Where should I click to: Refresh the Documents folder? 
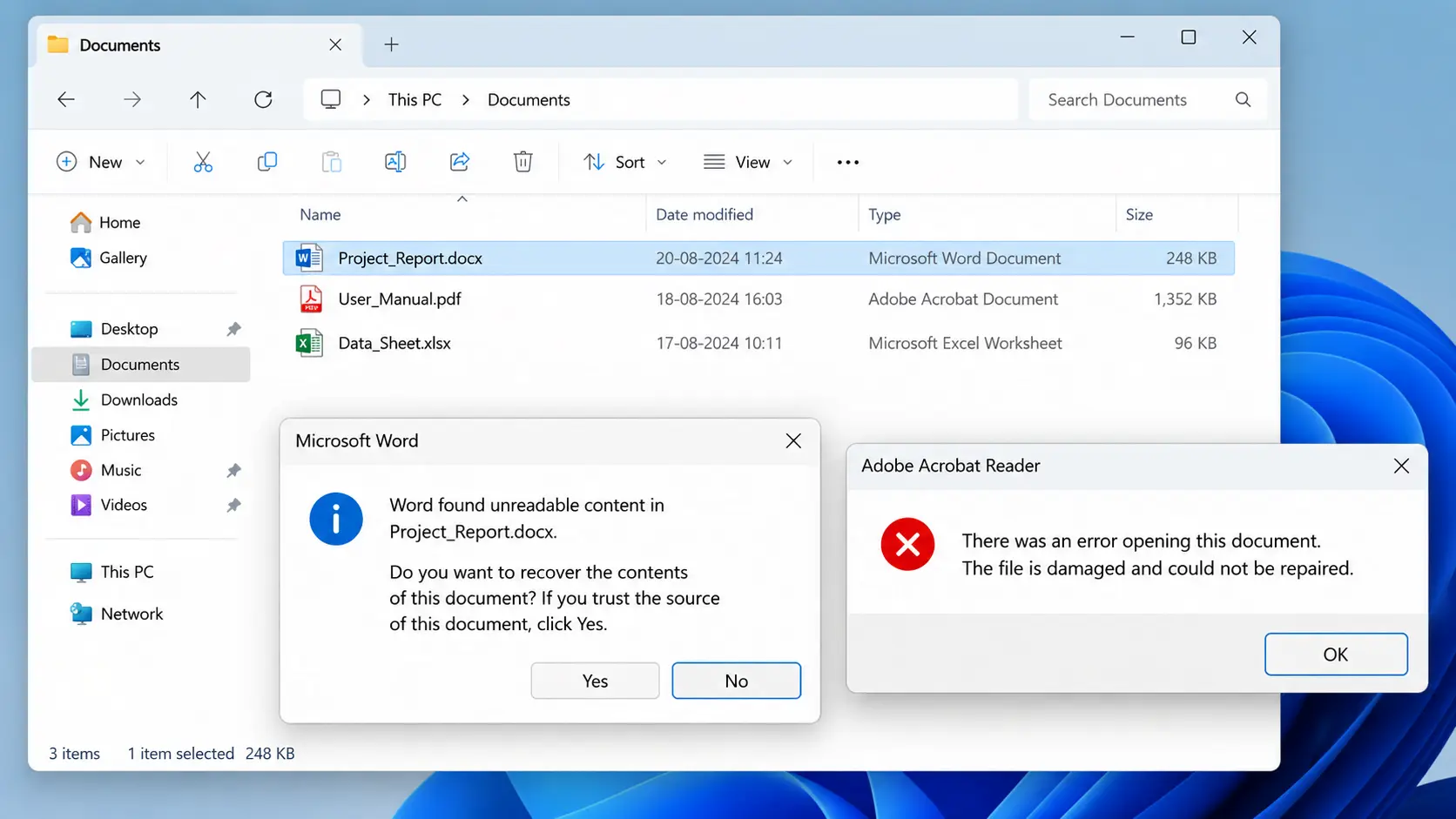263,99
